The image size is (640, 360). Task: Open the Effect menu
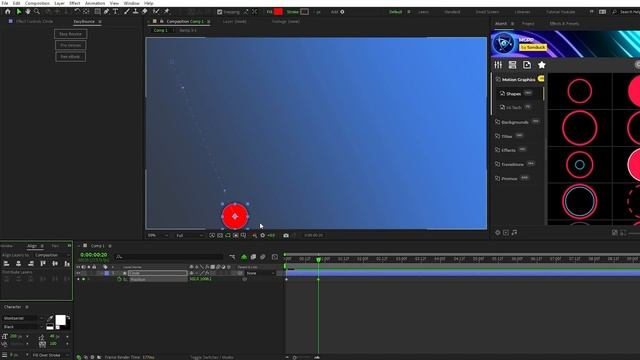point(75,3)
